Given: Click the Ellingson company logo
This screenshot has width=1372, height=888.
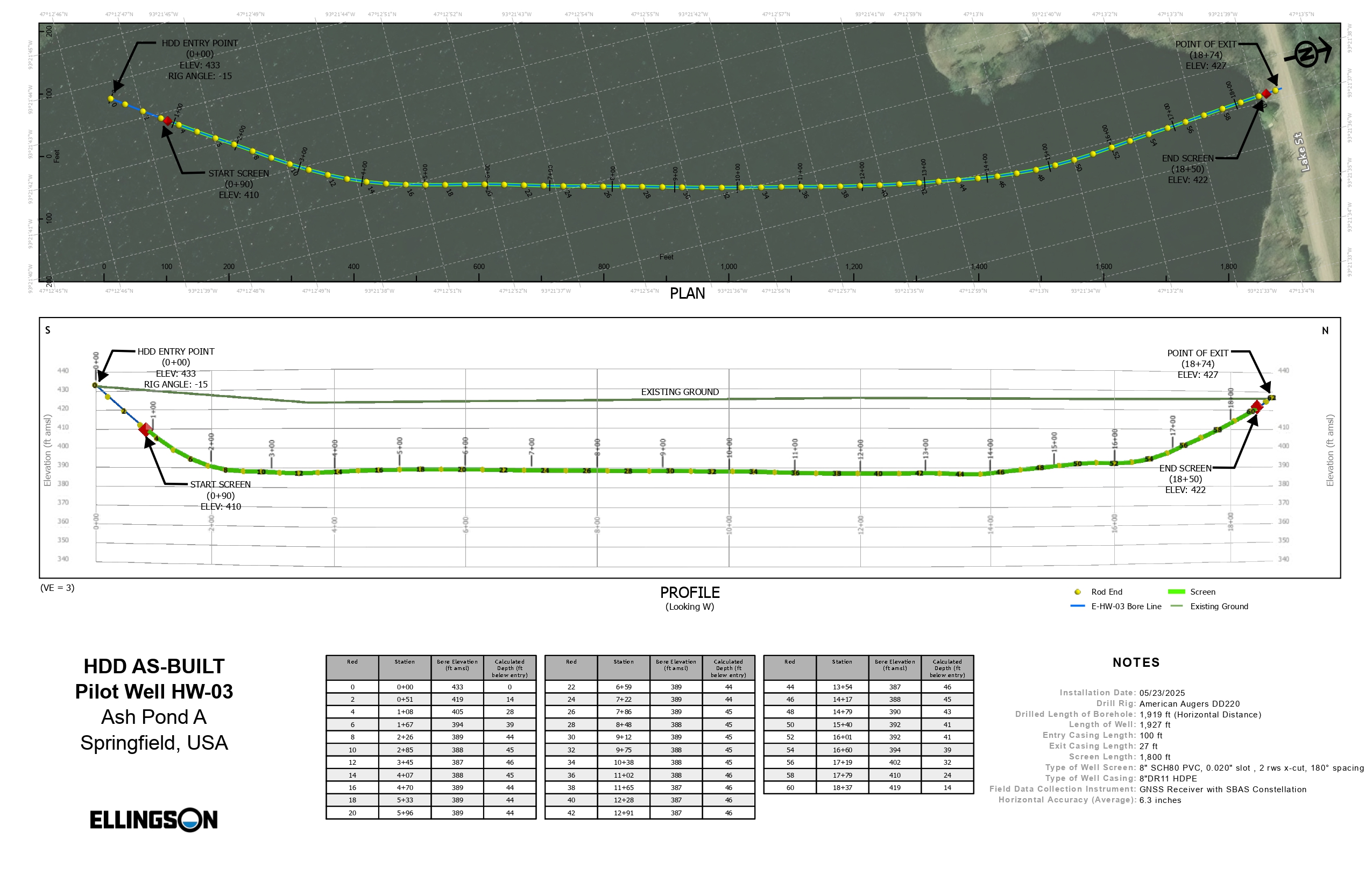Looking at the screenshot, I should 153,819.
